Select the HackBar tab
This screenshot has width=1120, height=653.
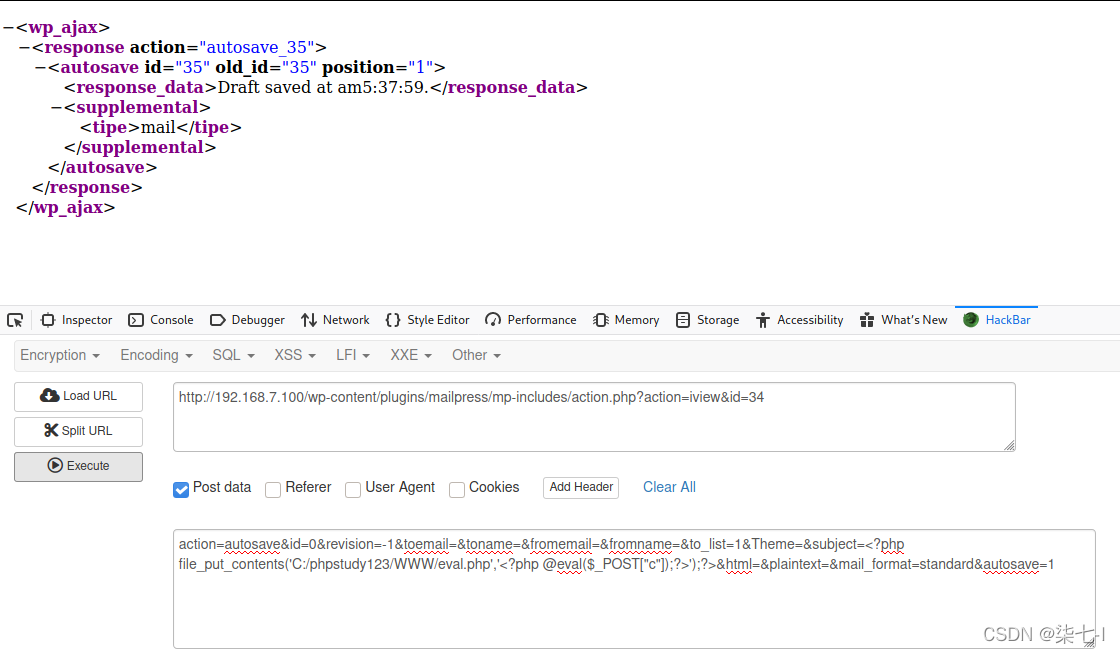[996, 320]
